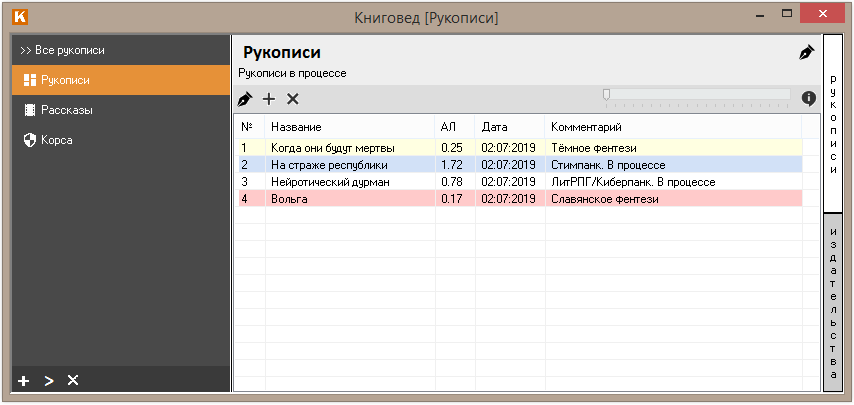Switch to the vertical издательства tab
The height and width of the screenshot is (405, 854).
[834, 302]
